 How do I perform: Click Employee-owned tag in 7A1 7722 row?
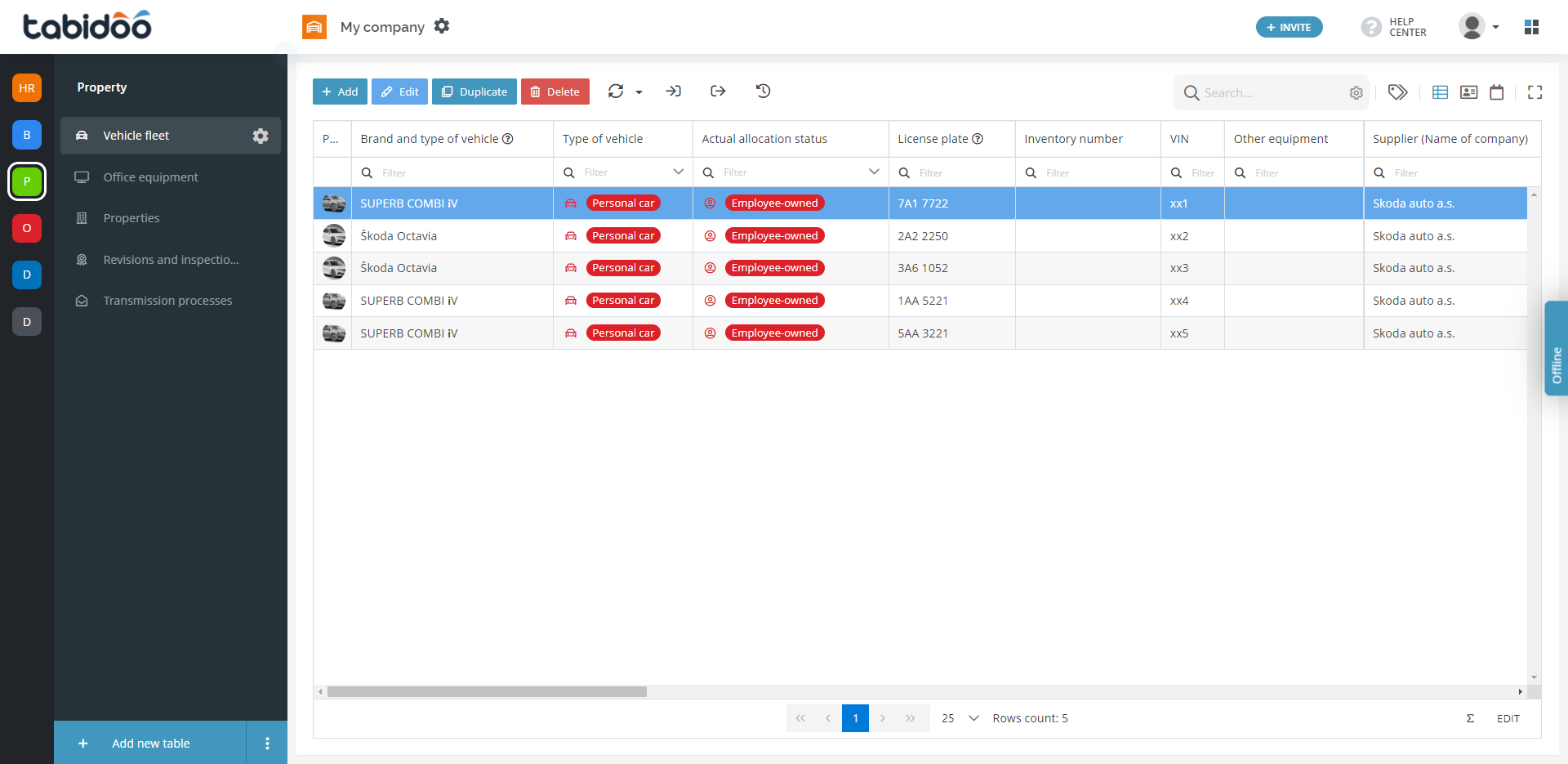click(774, 203)
